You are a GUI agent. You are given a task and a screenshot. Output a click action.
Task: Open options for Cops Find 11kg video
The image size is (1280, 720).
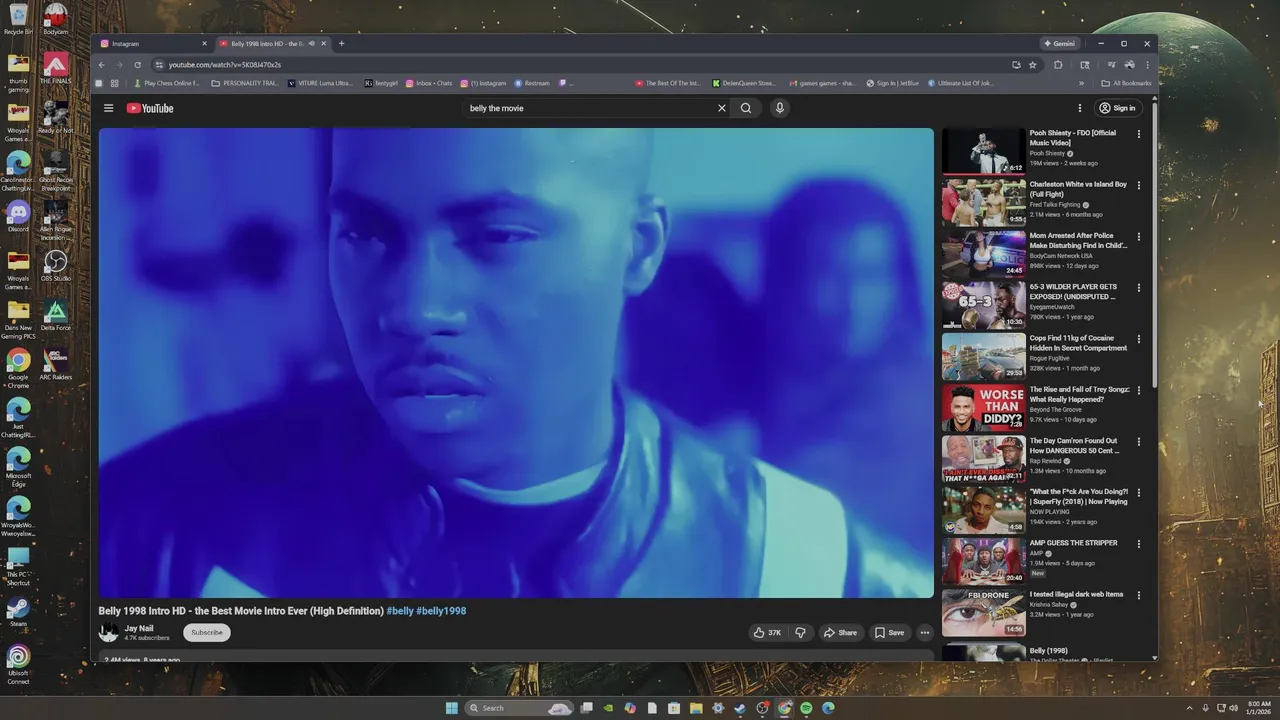click(1138, 339)
